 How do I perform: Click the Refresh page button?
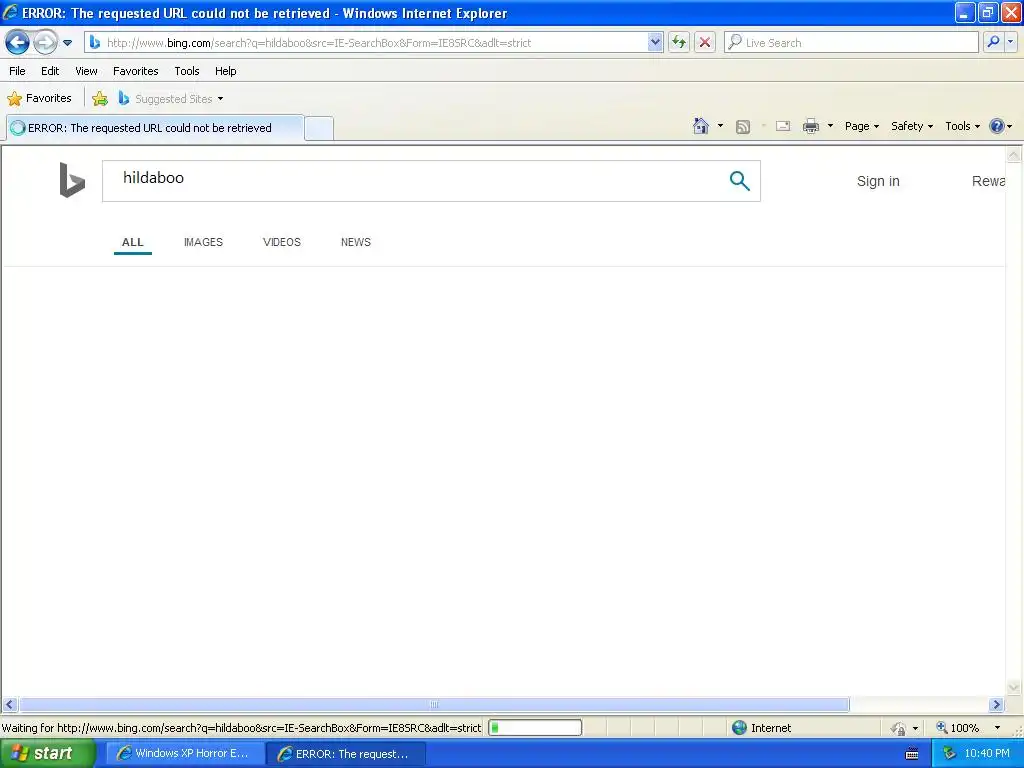[679, 43]
